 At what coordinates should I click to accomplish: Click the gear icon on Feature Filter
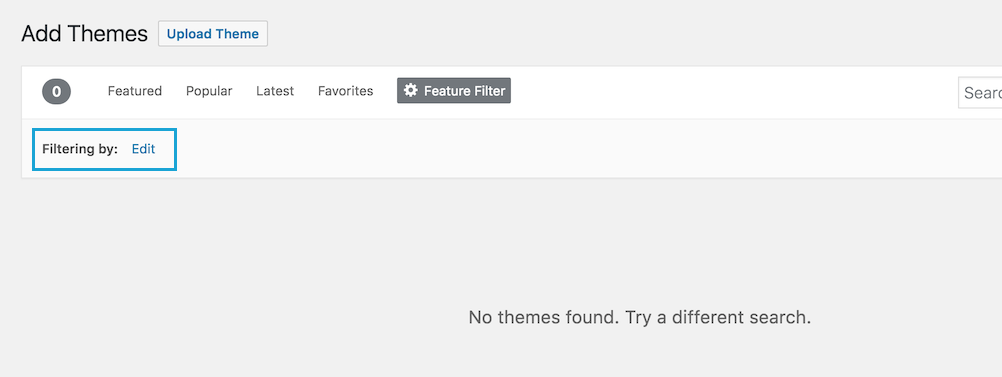(411, 91)
